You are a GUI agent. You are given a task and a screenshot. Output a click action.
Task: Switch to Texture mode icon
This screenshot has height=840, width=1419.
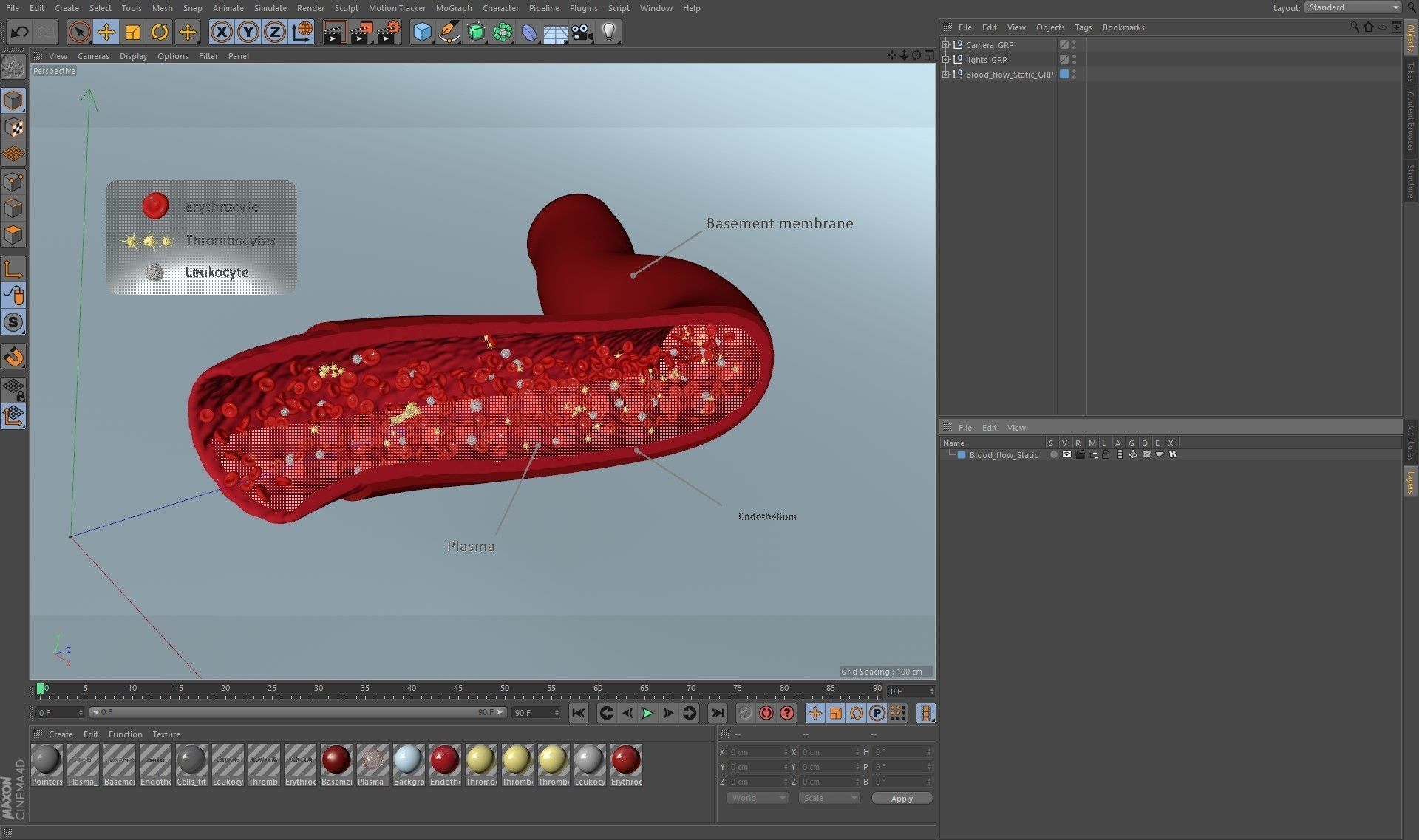tap(13, 128)
